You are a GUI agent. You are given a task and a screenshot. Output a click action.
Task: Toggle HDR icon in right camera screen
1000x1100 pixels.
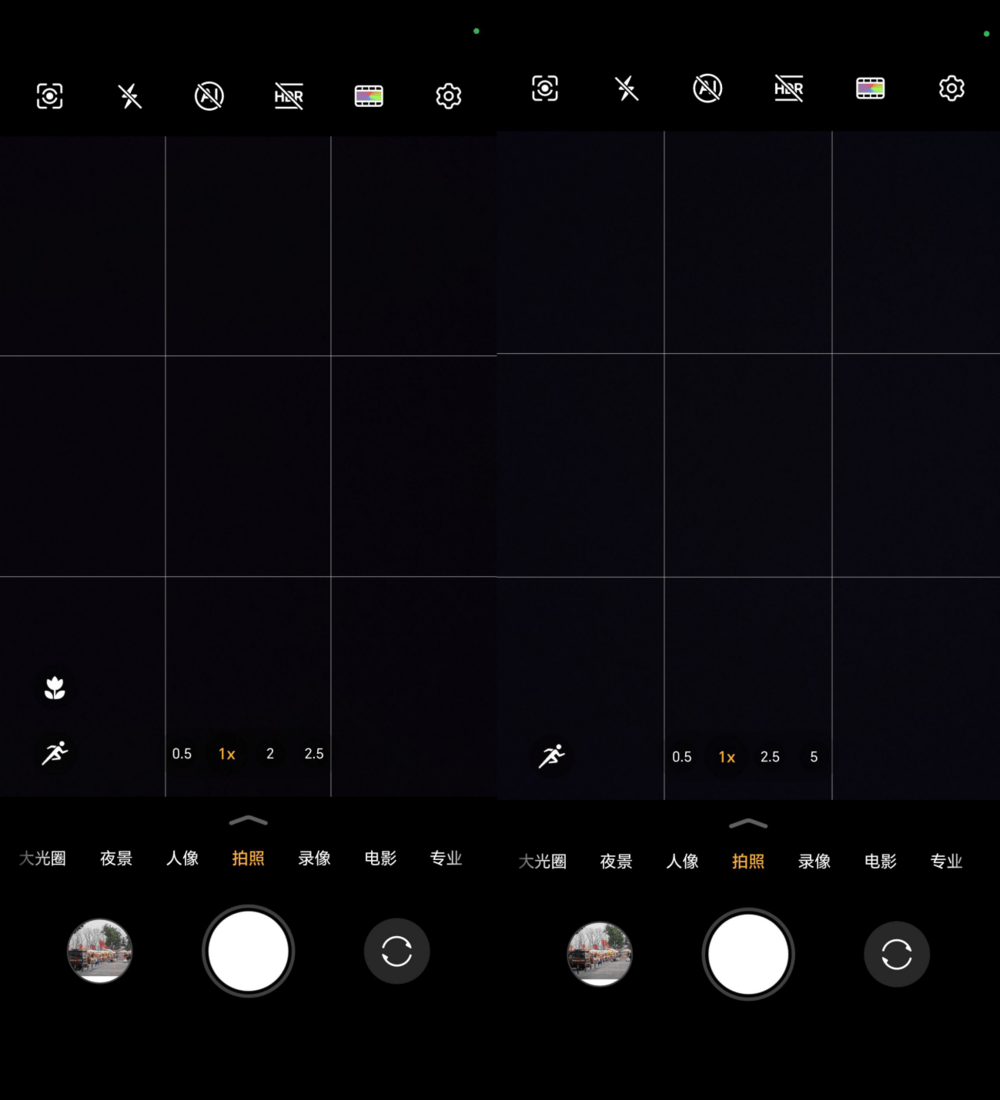[789, 88]
